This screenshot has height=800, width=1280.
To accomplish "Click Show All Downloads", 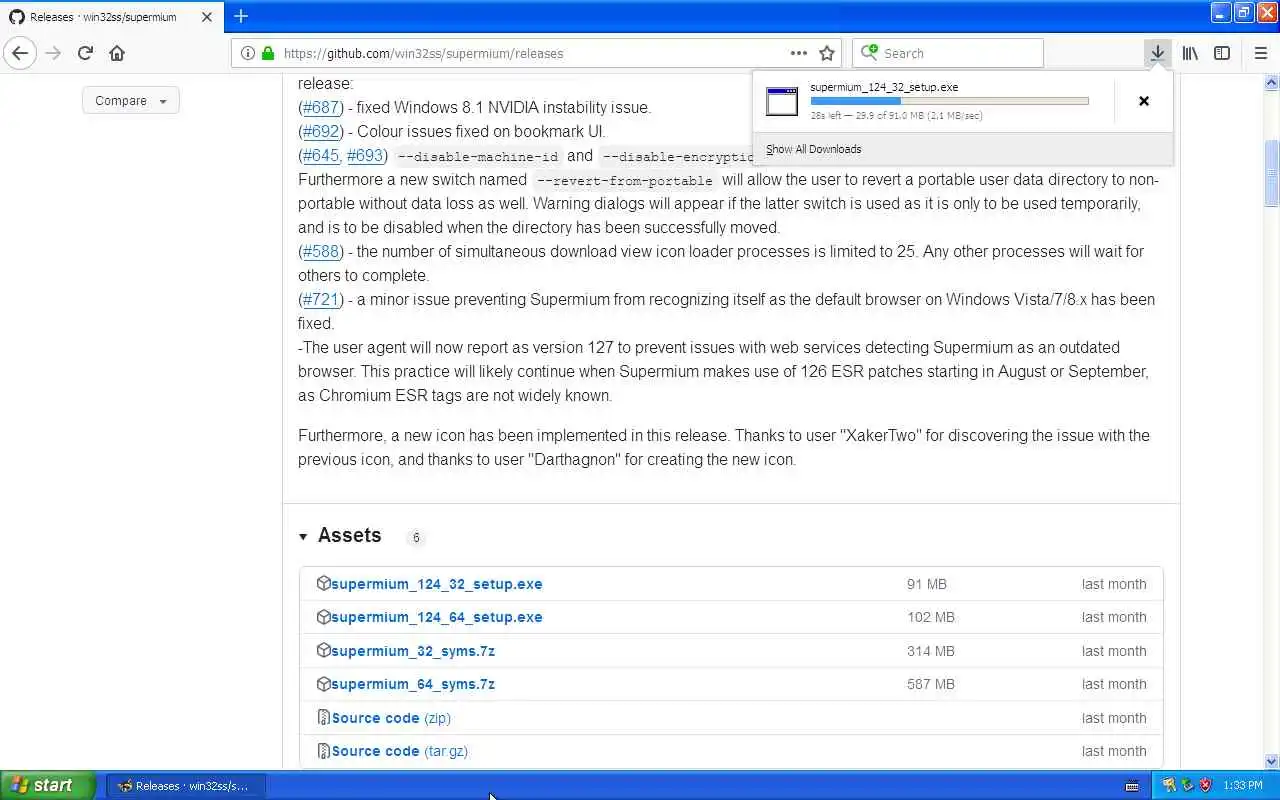I will (x=813, y=149).
